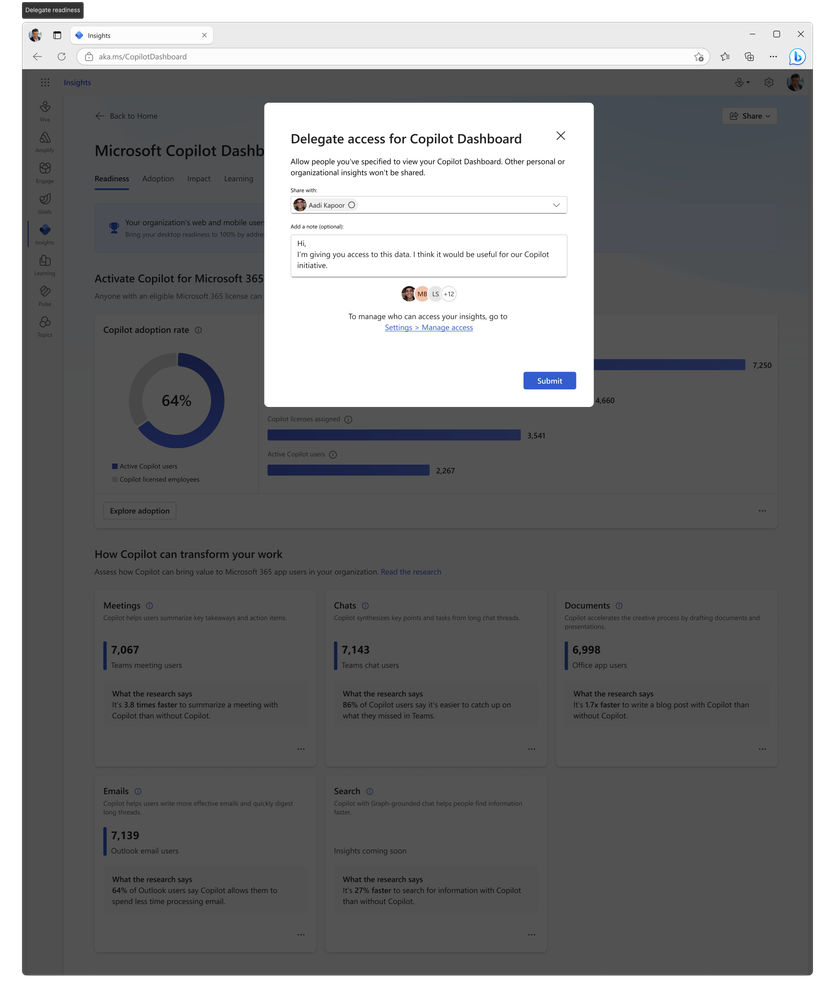The width and height of the screenshot is (835, 999).
Task: Switch to the Learning dashboard tab
Action: click(x=238, y=179)
